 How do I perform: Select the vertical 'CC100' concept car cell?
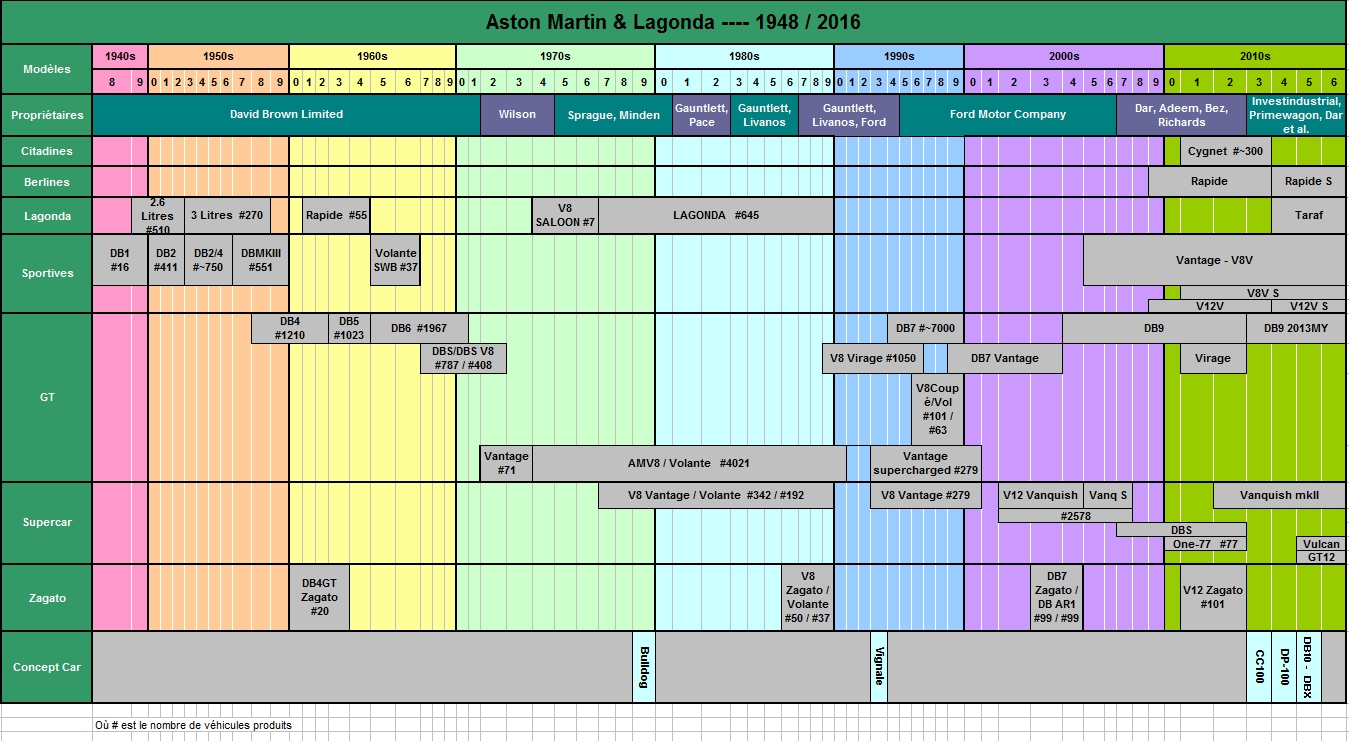(x=1259, y=667)
